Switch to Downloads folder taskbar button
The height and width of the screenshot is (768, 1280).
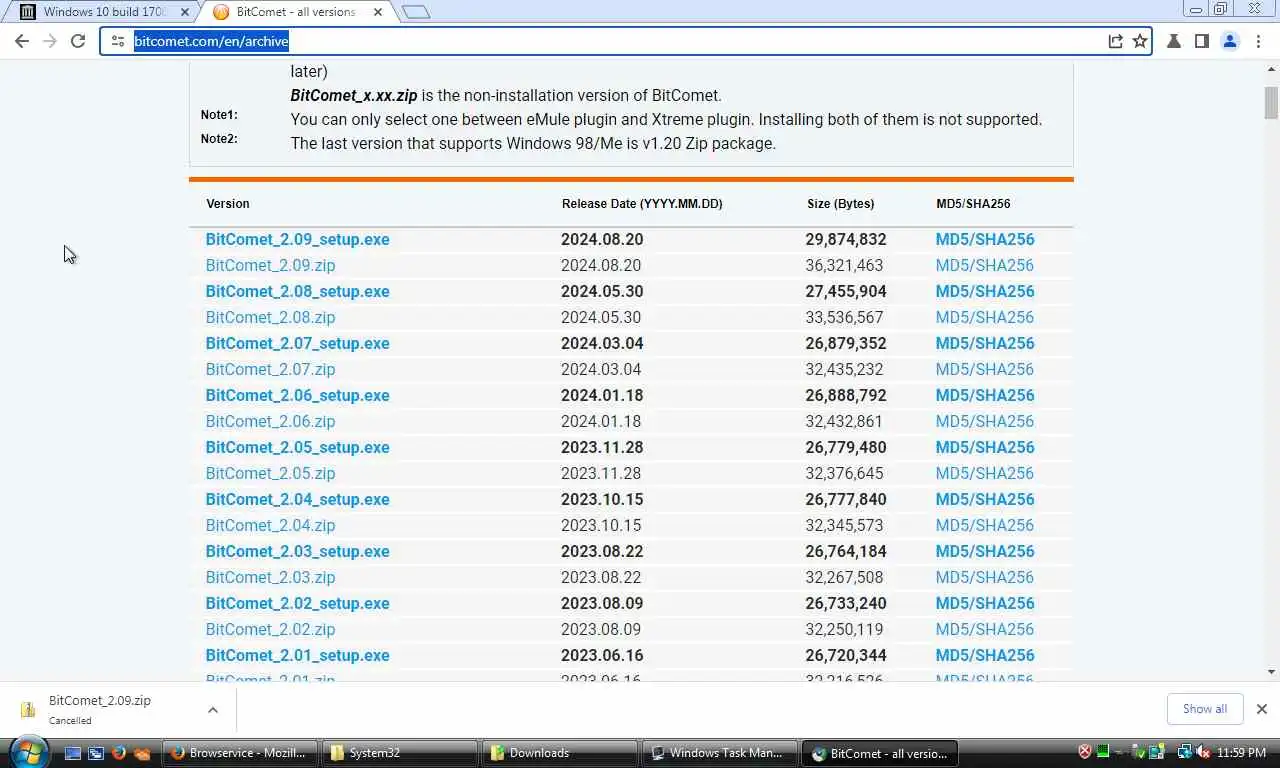pos(561,753)
